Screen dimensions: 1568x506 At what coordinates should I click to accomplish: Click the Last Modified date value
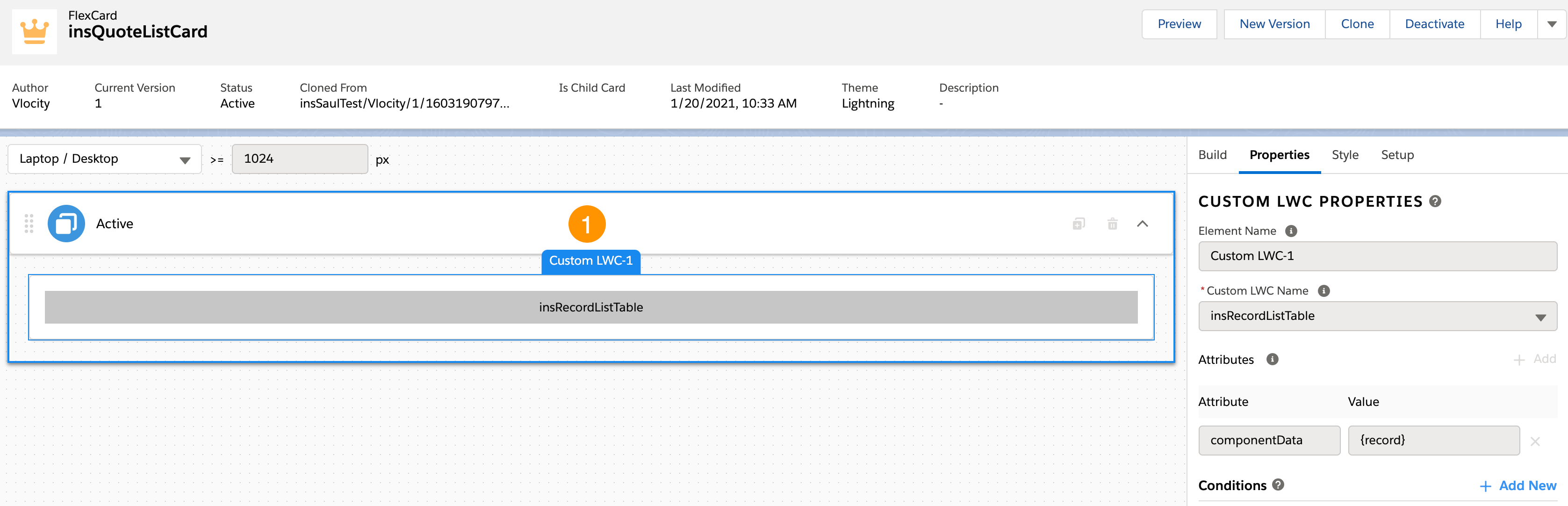coord(733,103)
